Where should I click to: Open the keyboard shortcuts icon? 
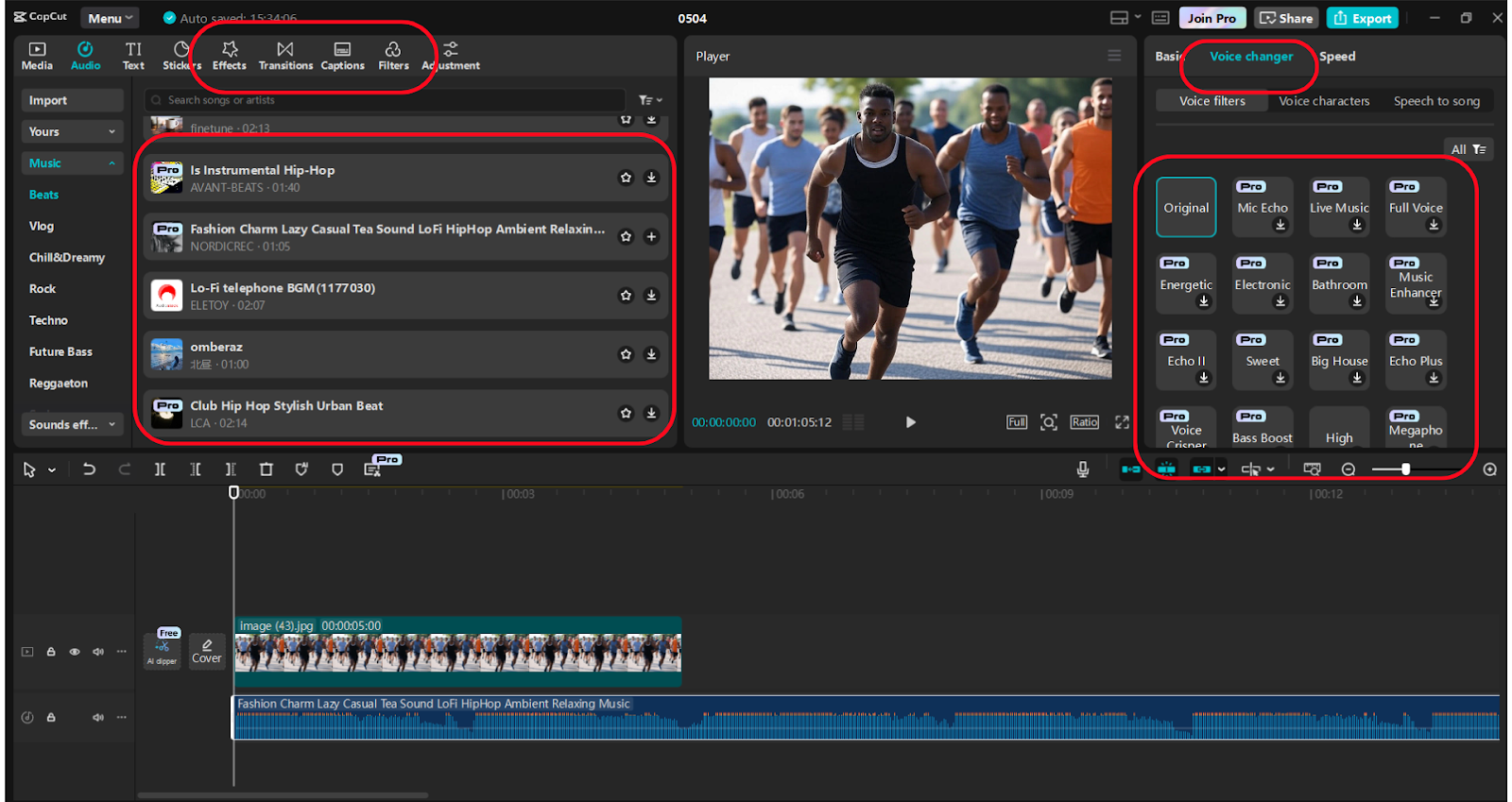pos(1160,18)
